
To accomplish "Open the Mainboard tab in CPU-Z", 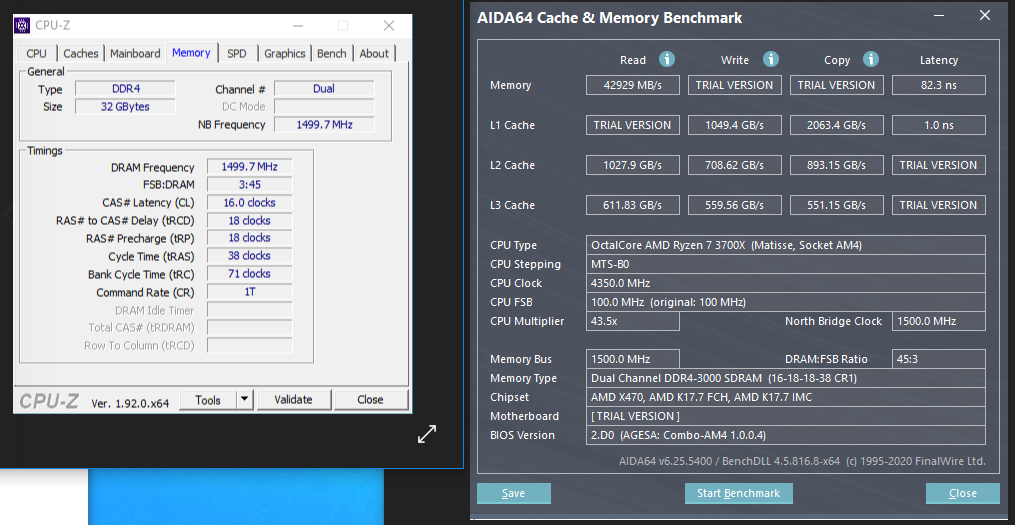I will [135, 54].
